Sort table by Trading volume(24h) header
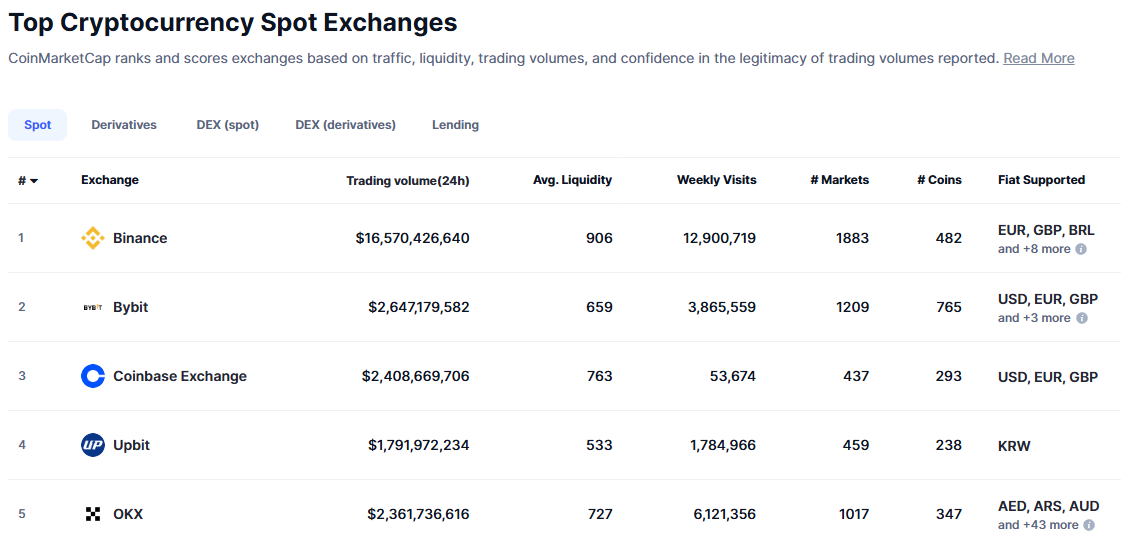The width and height of the screenshot is (1121, 543). [x=407, y=181]
